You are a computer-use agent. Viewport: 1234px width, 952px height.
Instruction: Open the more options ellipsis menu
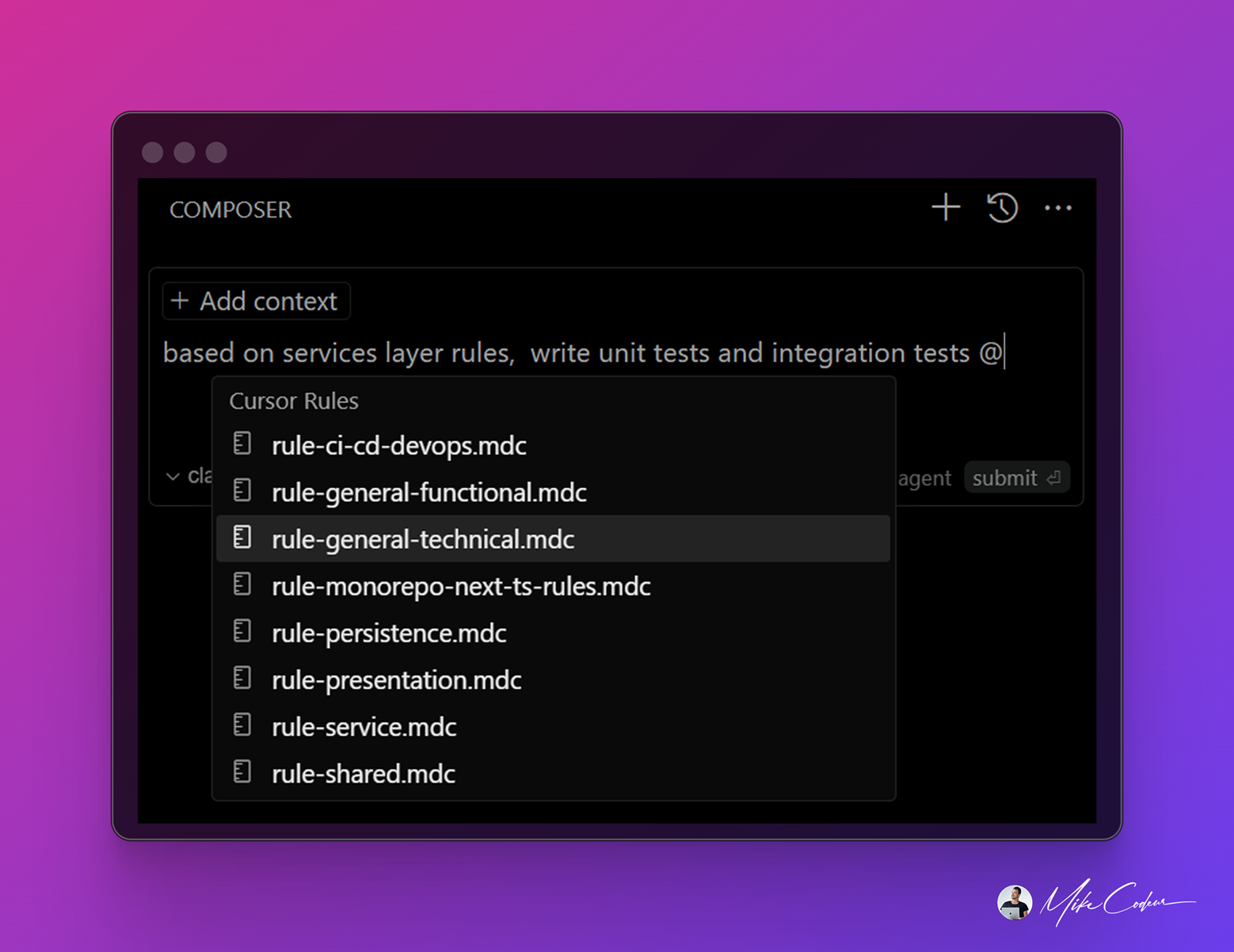[1058, 208]
